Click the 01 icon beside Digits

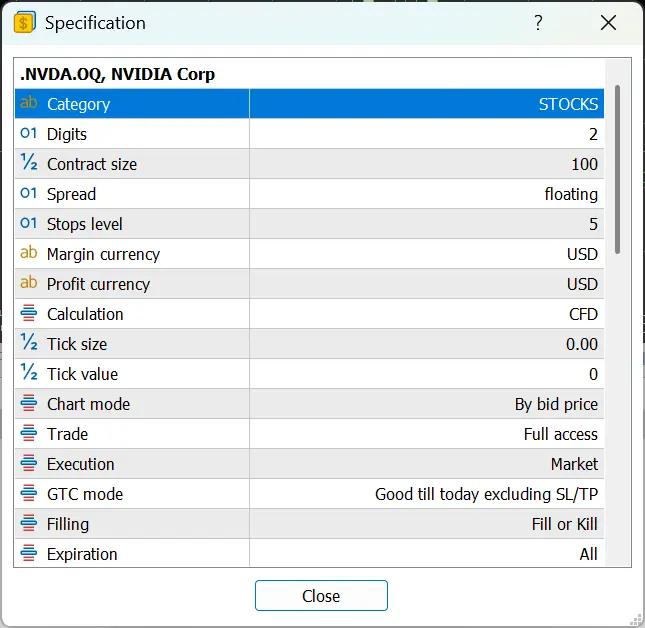(x=28, y=133)
